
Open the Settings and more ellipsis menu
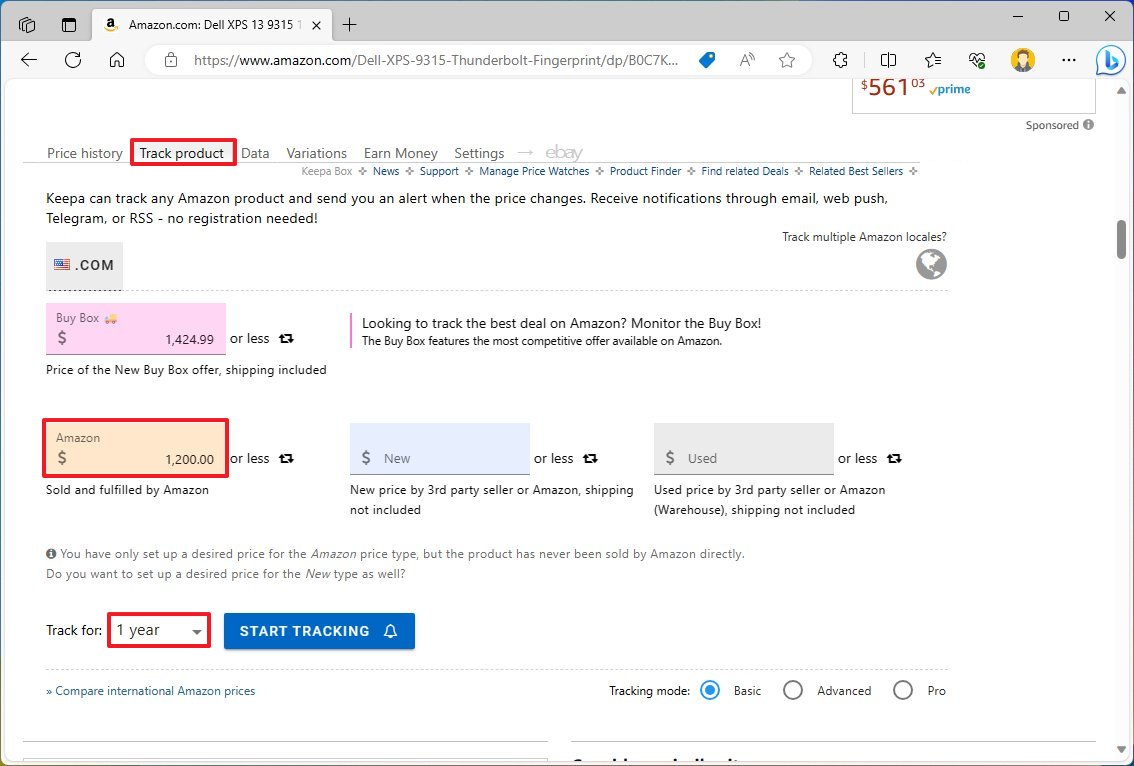click(1069, 60)
